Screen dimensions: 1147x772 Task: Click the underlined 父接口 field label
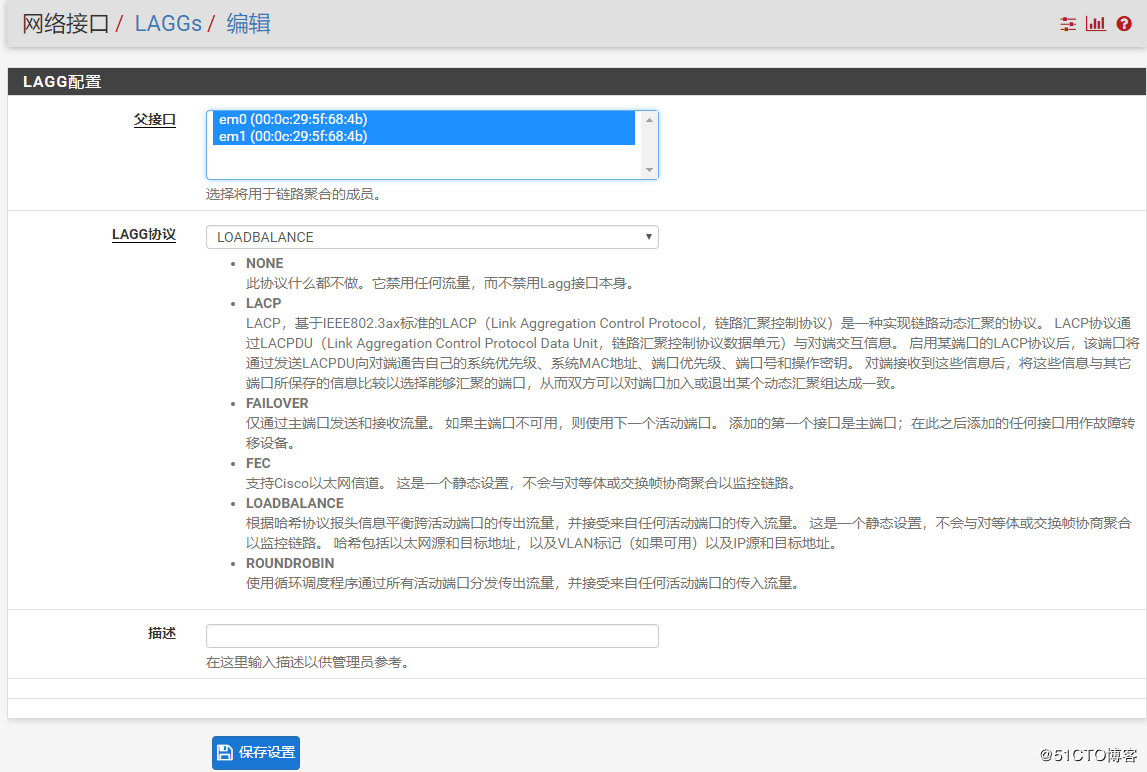[154, 120]
